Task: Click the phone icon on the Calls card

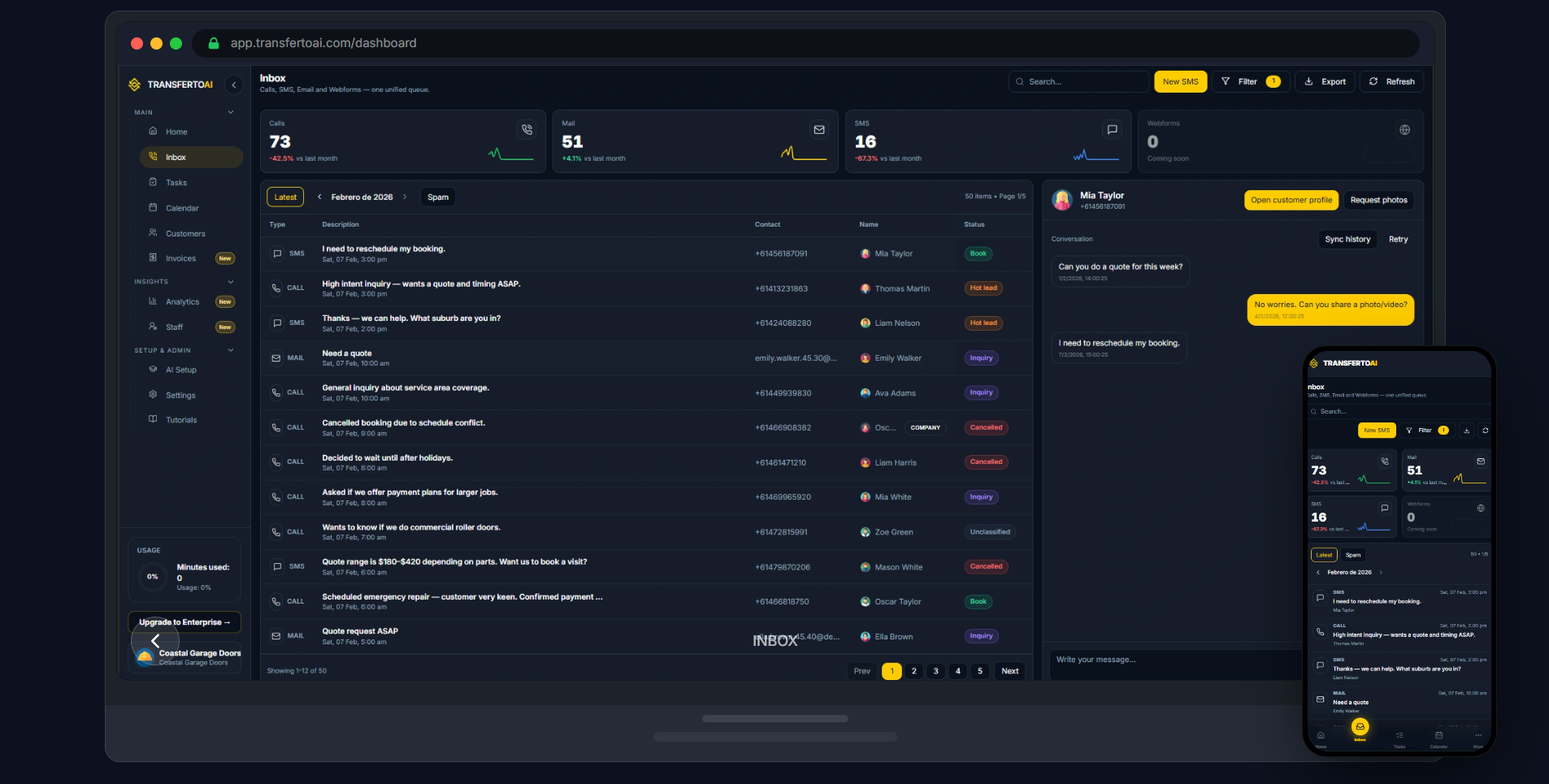Action: coord(526,129)
